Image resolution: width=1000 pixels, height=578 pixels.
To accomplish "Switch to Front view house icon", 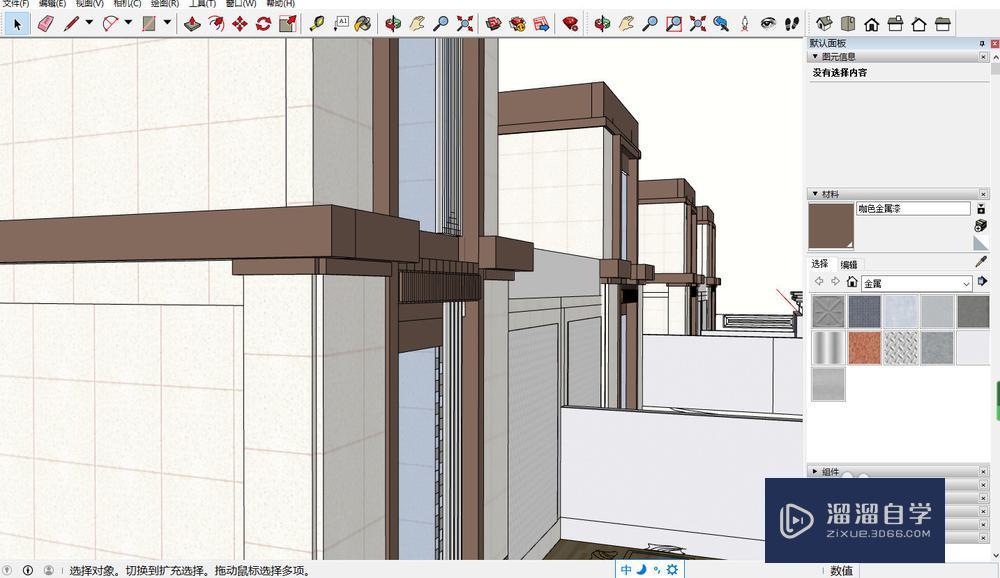I will coord(871,24).
